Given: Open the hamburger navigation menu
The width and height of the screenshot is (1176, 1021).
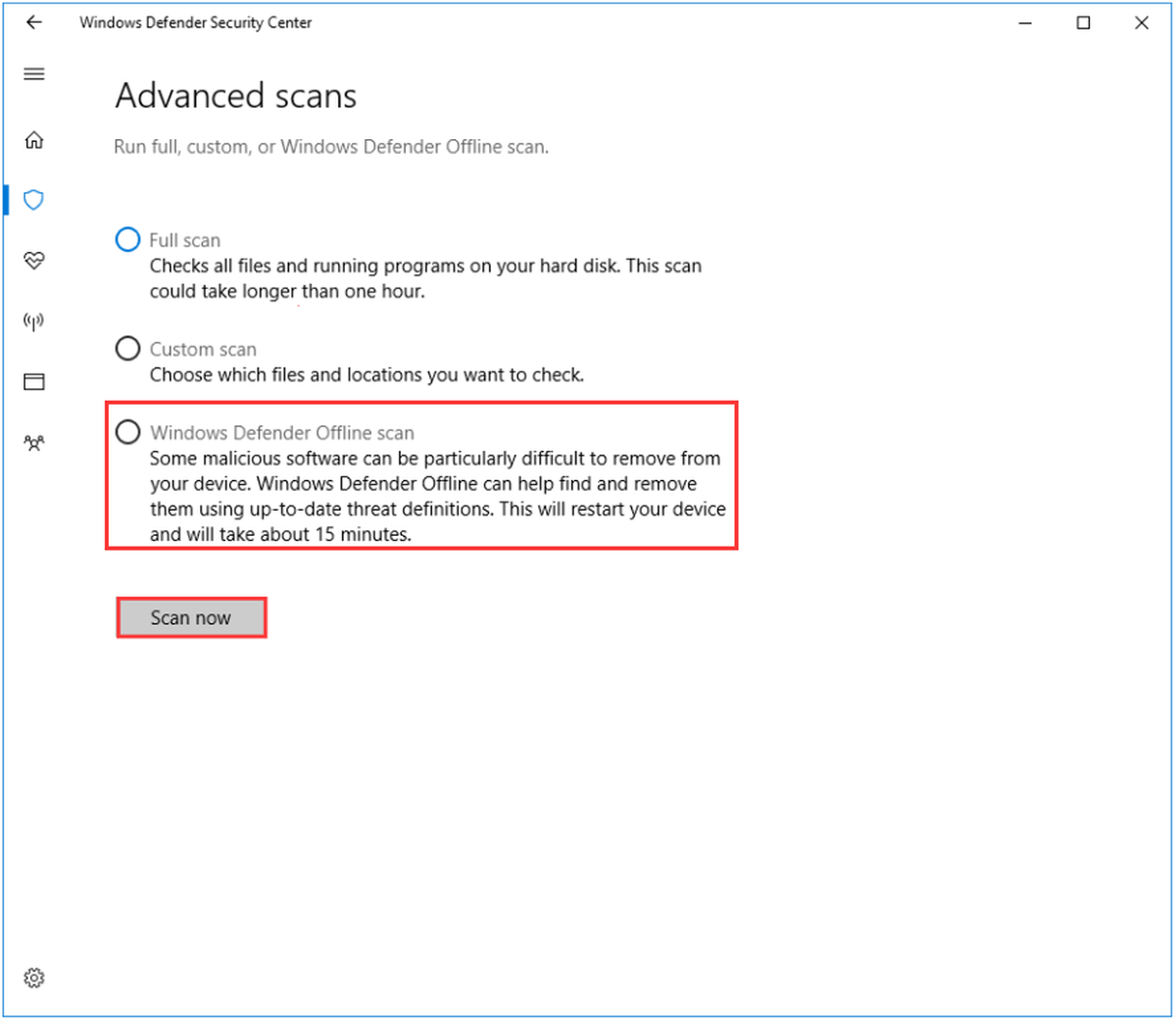Looking at the screenshot, I should coord(34,74).
